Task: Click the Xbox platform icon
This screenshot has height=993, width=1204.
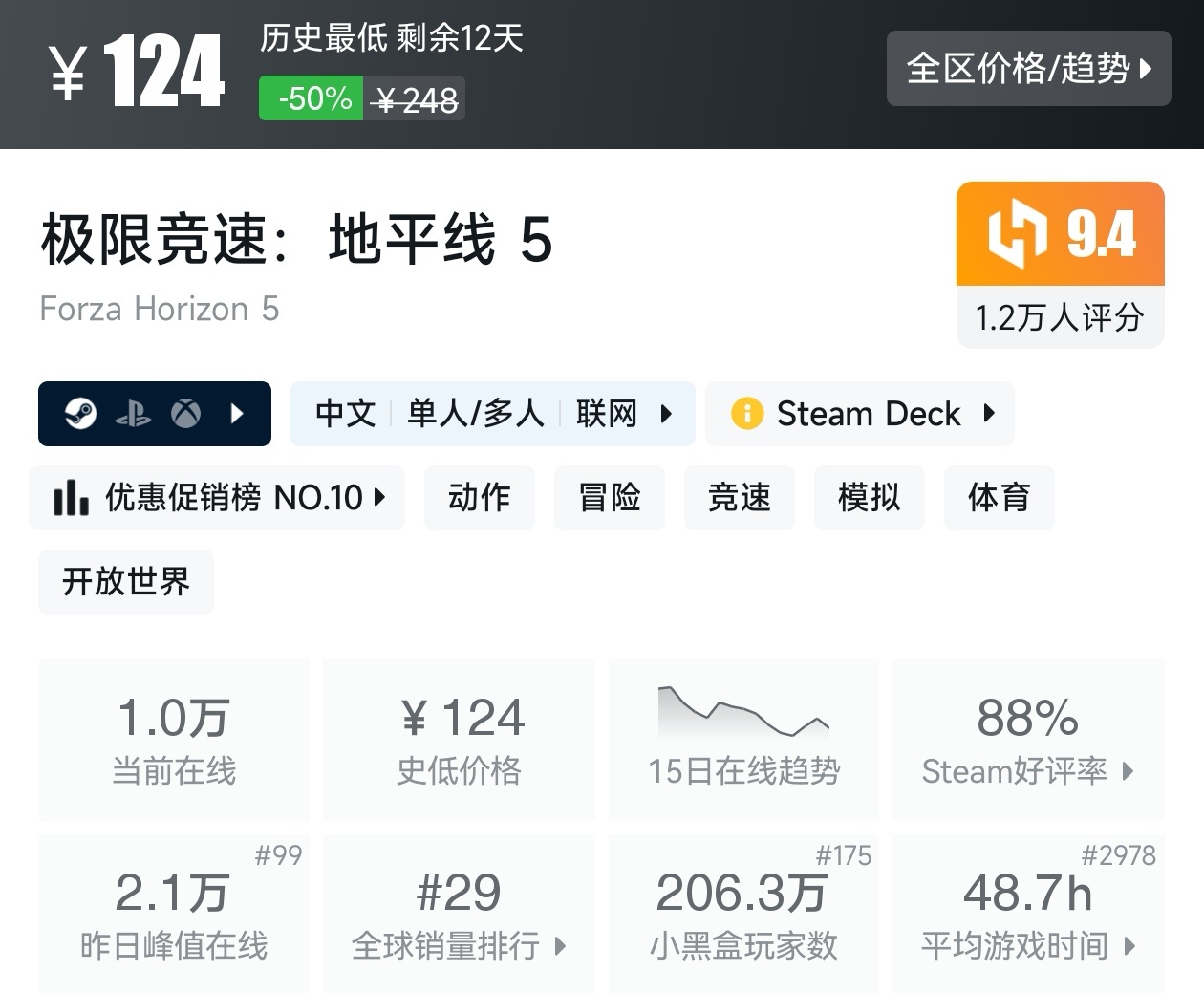Action: 185,414
